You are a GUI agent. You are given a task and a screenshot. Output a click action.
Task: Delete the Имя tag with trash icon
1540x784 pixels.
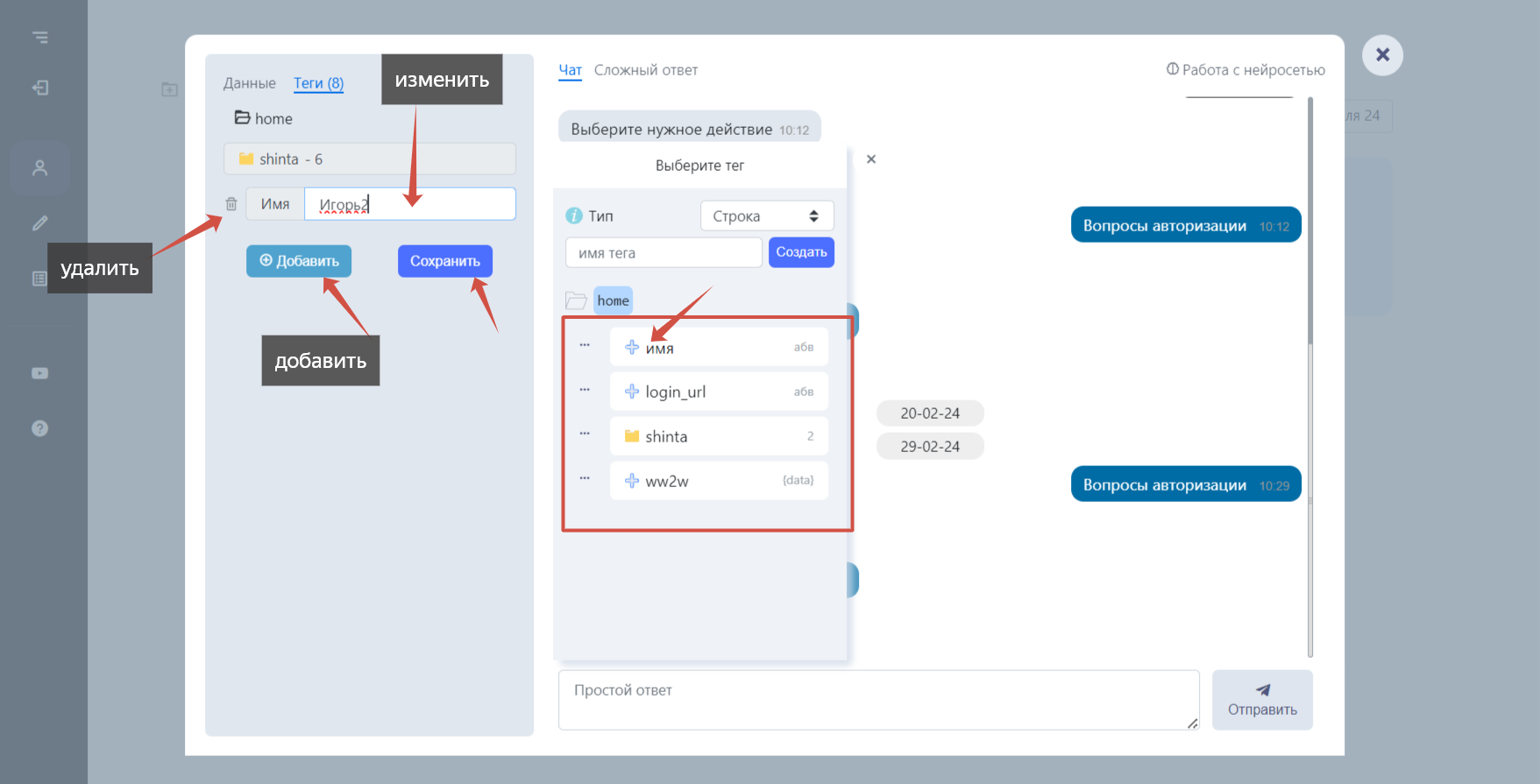(x=231, y=204)
